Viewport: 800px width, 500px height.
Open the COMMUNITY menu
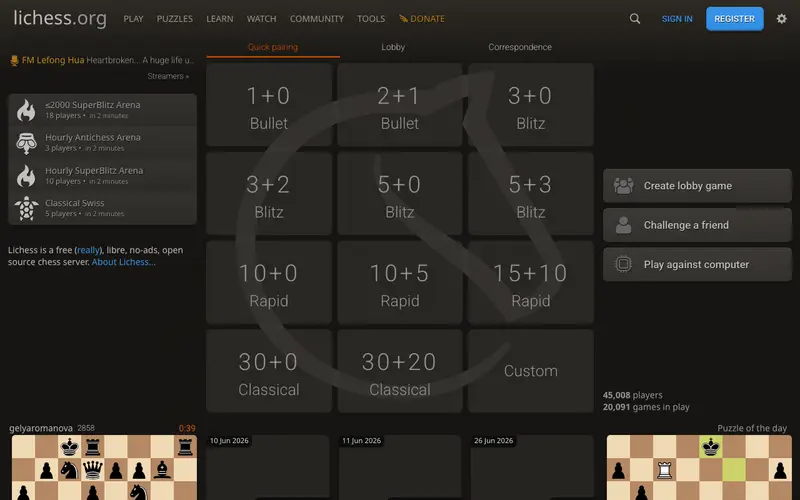(317, 19)
